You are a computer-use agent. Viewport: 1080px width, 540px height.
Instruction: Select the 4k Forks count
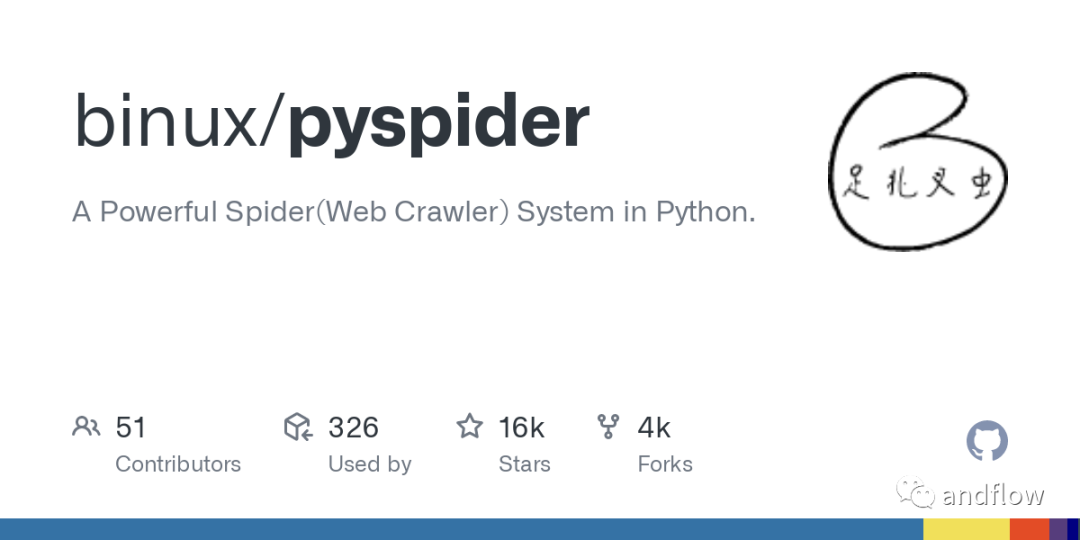coord(654,428)
